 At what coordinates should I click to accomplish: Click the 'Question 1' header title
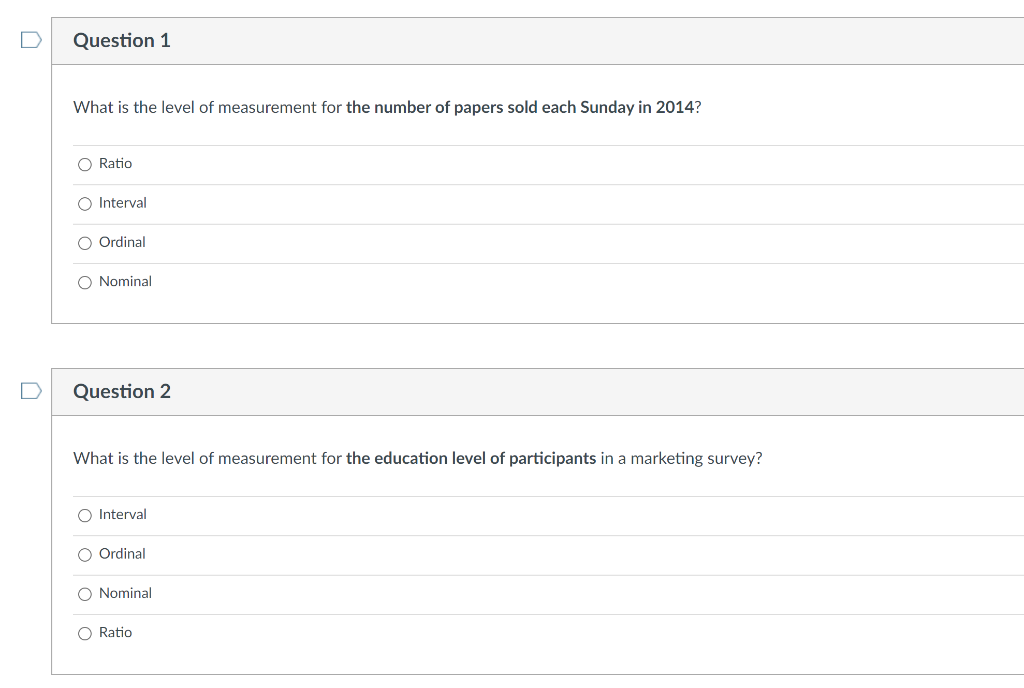pos(121,40)
